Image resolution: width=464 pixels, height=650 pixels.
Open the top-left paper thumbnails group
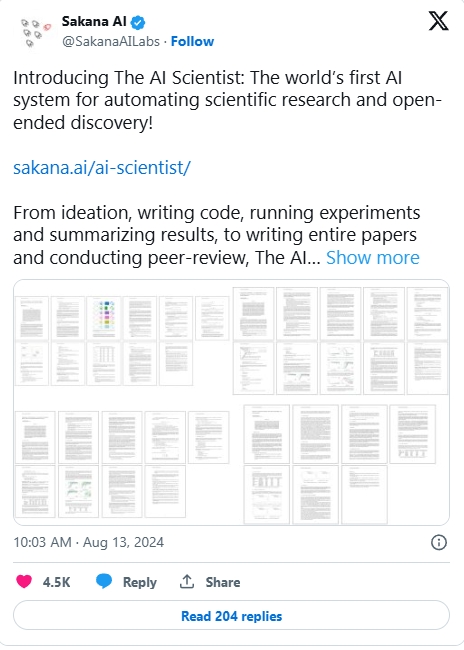pos(122,341)
